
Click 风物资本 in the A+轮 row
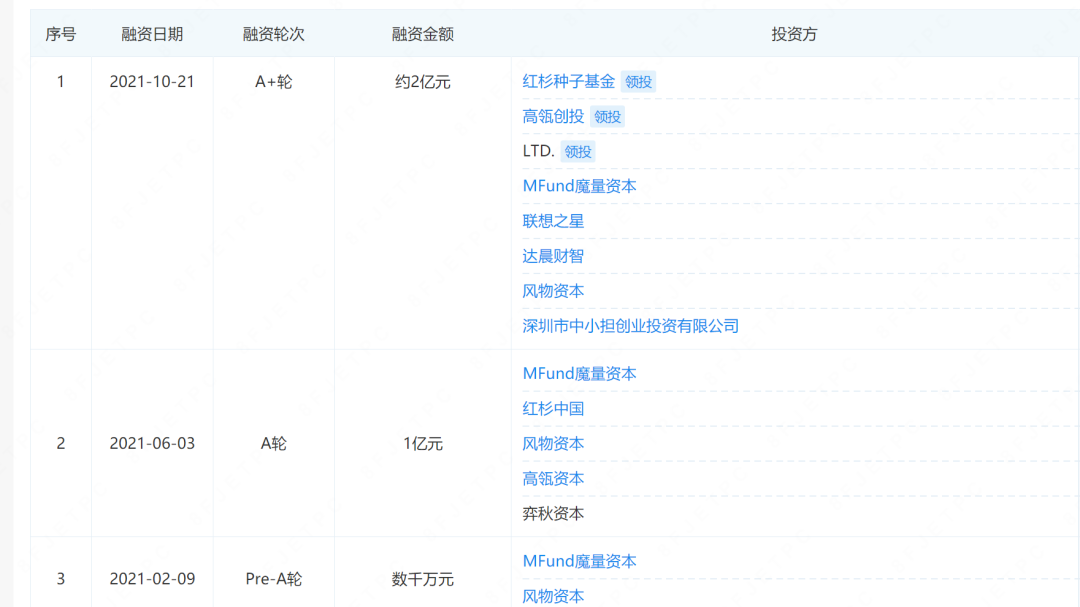[x=553, y=292]
